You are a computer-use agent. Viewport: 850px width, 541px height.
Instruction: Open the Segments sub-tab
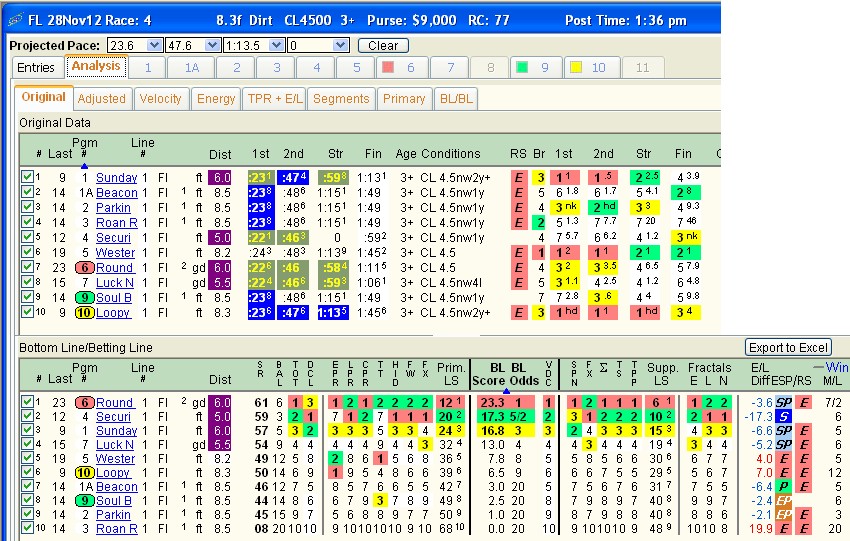click(x=341, y=99)
